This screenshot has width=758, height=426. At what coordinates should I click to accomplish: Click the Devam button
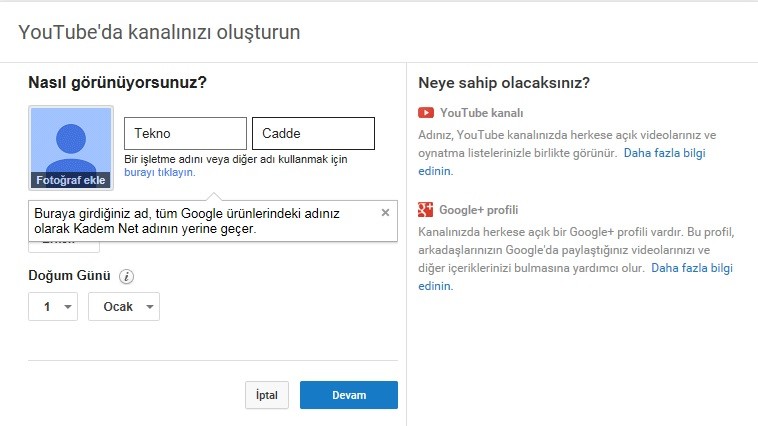coord(349,395)
